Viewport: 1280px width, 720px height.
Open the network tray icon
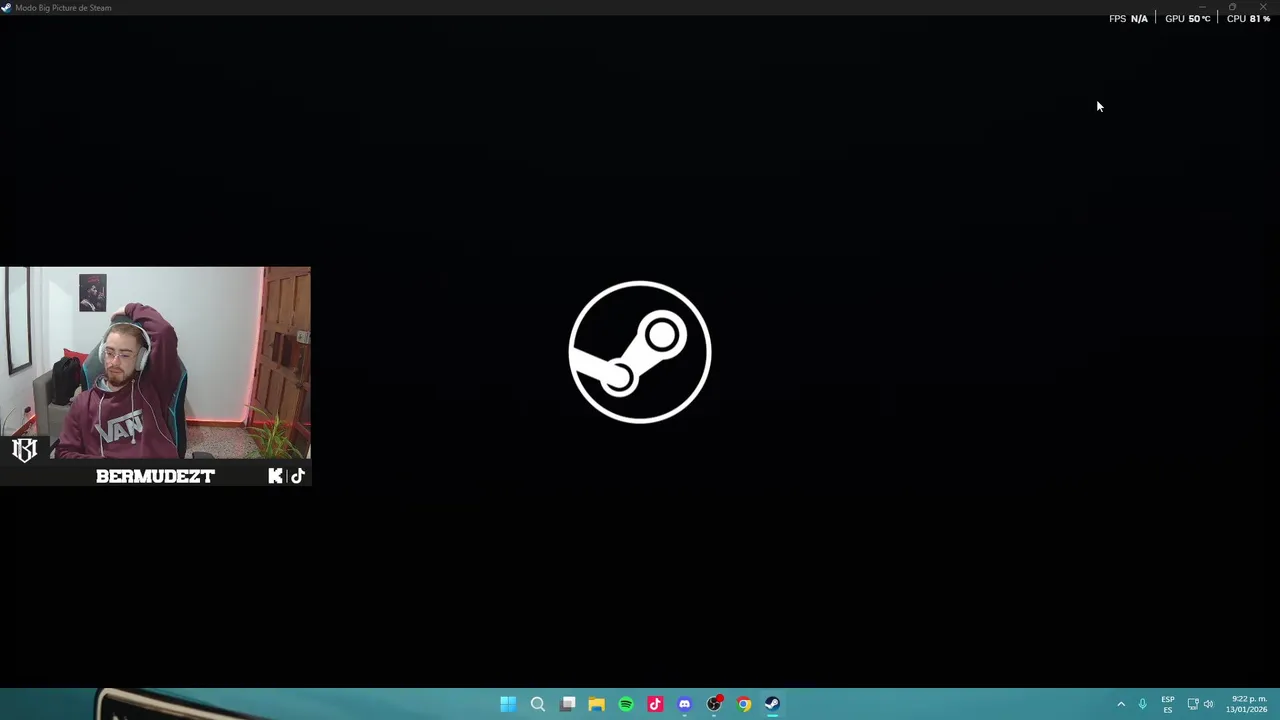coord(1193,704)
